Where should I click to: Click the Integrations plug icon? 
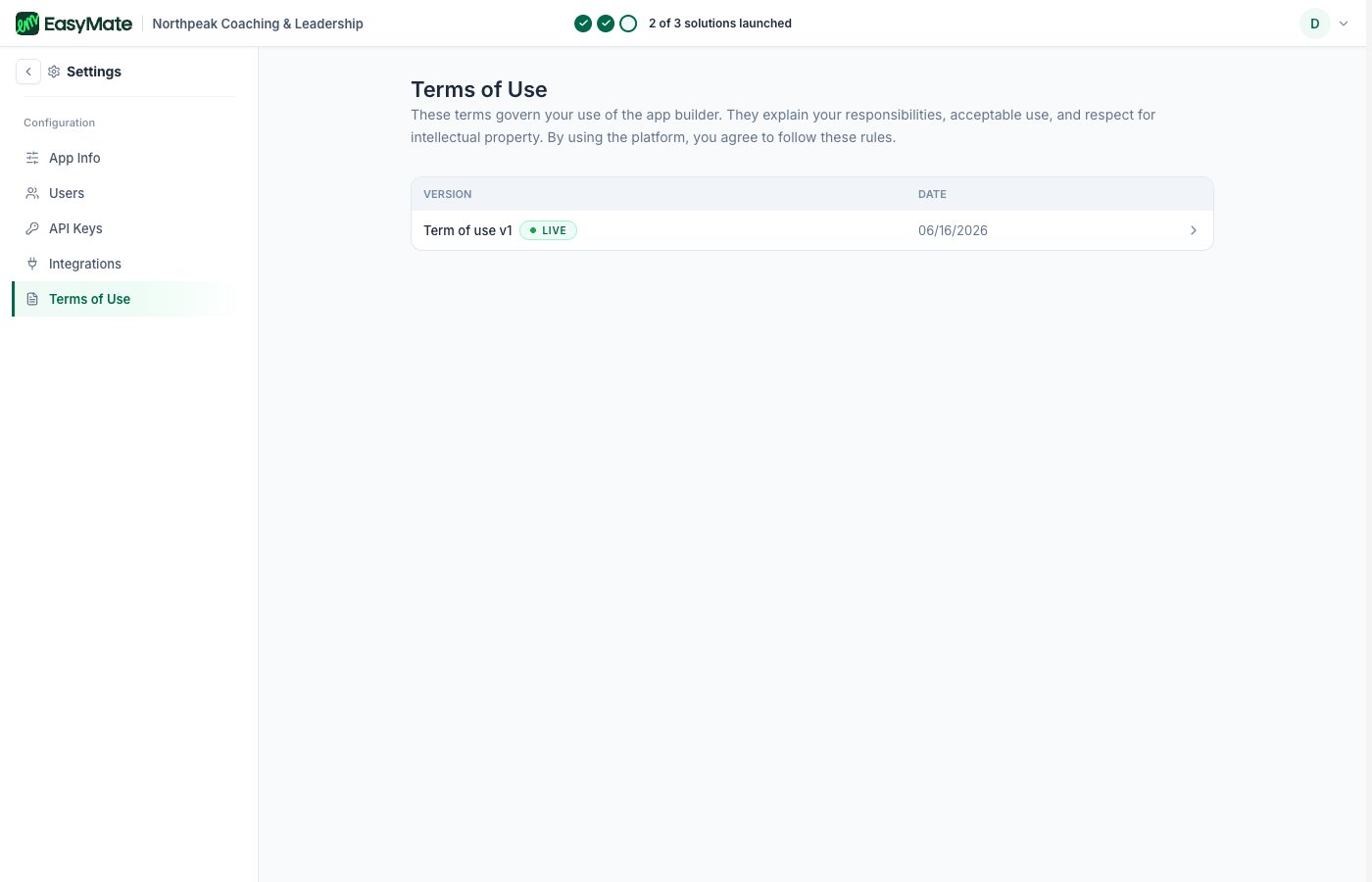32,264
